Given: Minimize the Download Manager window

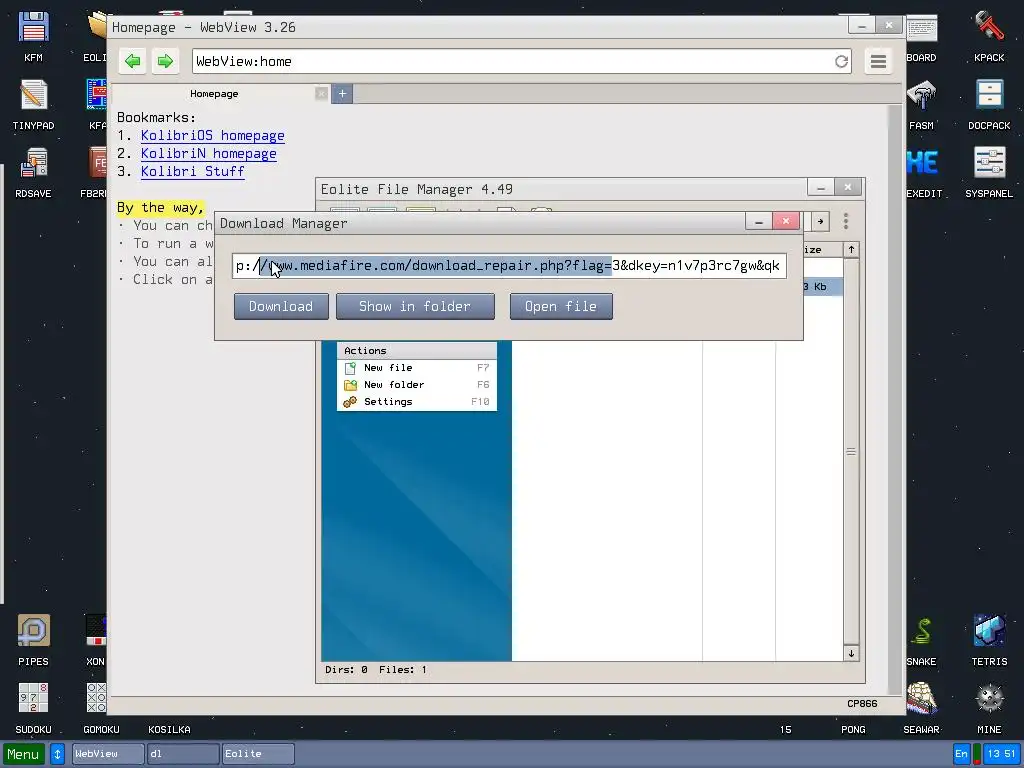Looking at the screenshot, I should (759, 221).
